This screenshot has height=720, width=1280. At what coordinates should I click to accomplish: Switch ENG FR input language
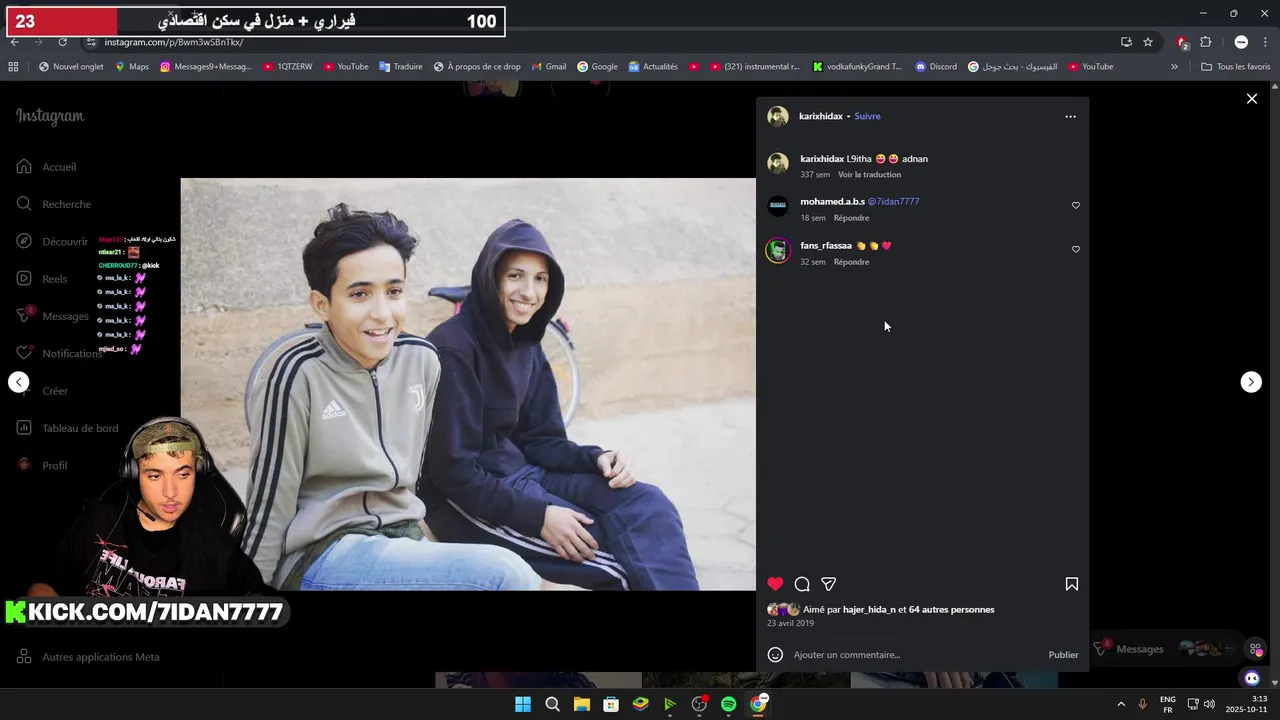click(x=1167, y=704)
